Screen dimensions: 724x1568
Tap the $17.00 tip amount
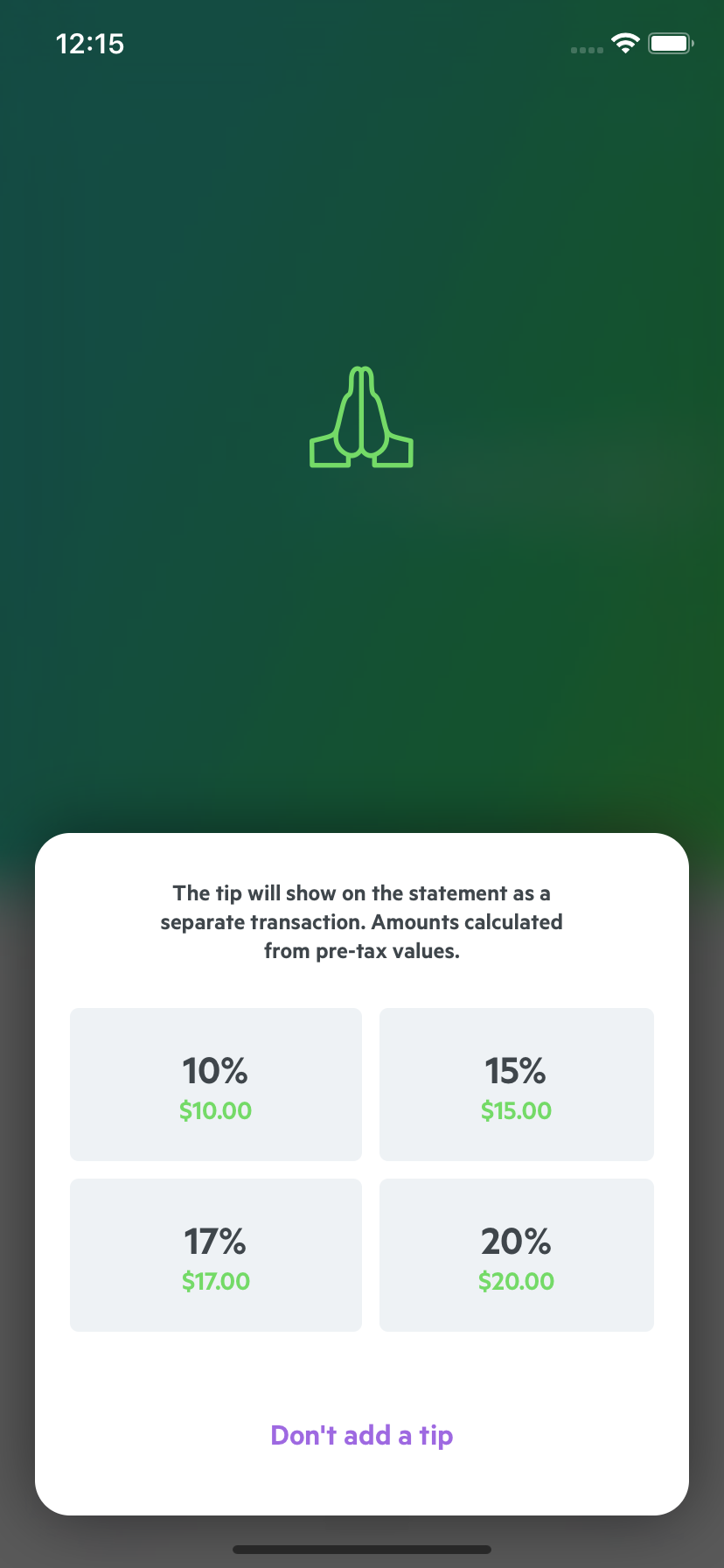click(x=216, y=1281)
